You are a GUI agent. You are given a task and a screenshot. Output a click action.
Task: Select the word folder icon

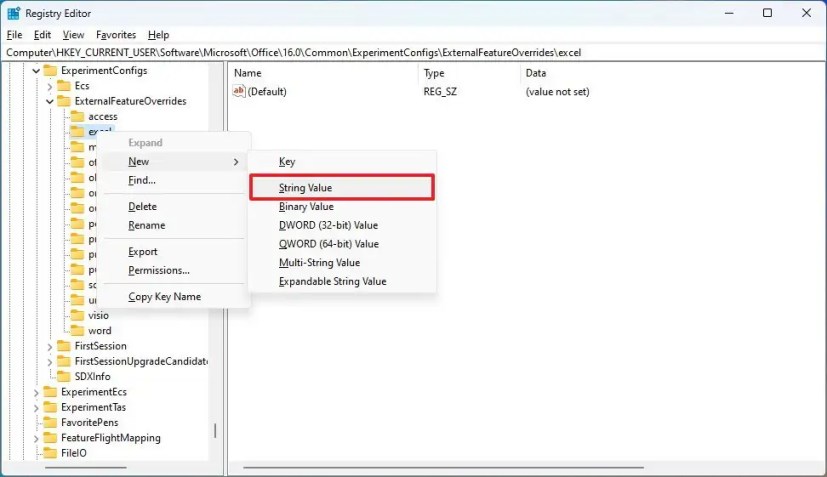pyautogui.click(x=78, y=330)
